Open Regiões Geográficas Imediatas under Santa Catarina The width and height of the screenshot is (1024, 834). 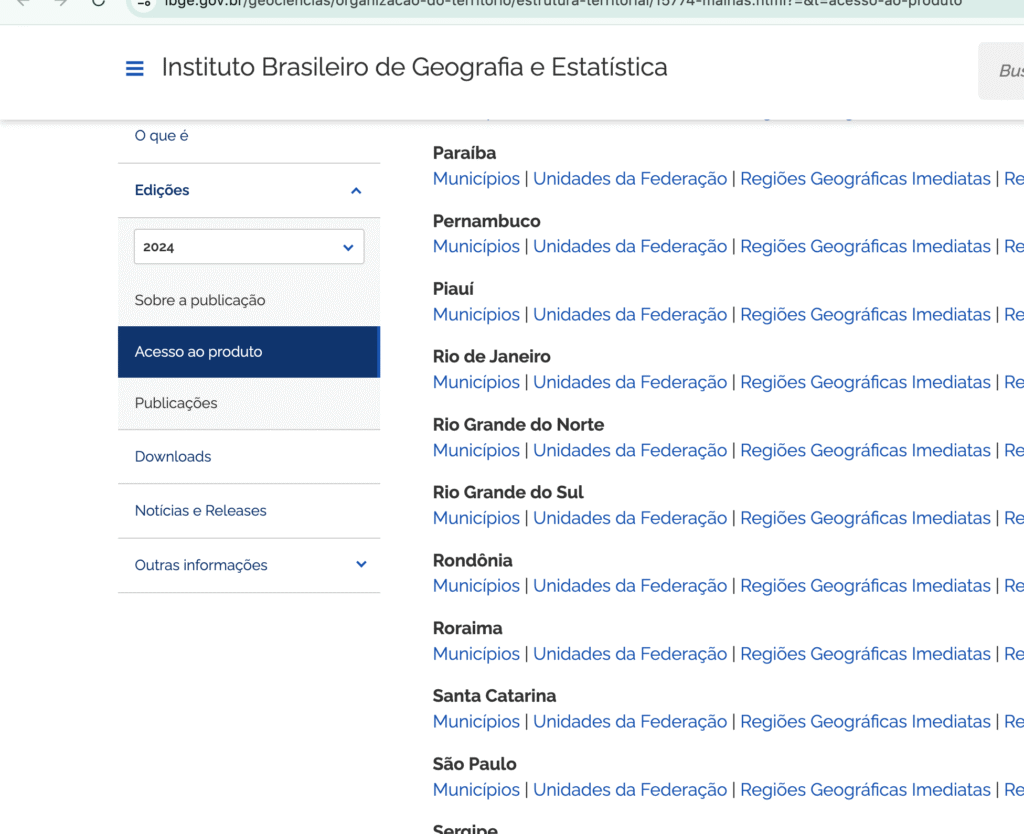coord(865,722)
